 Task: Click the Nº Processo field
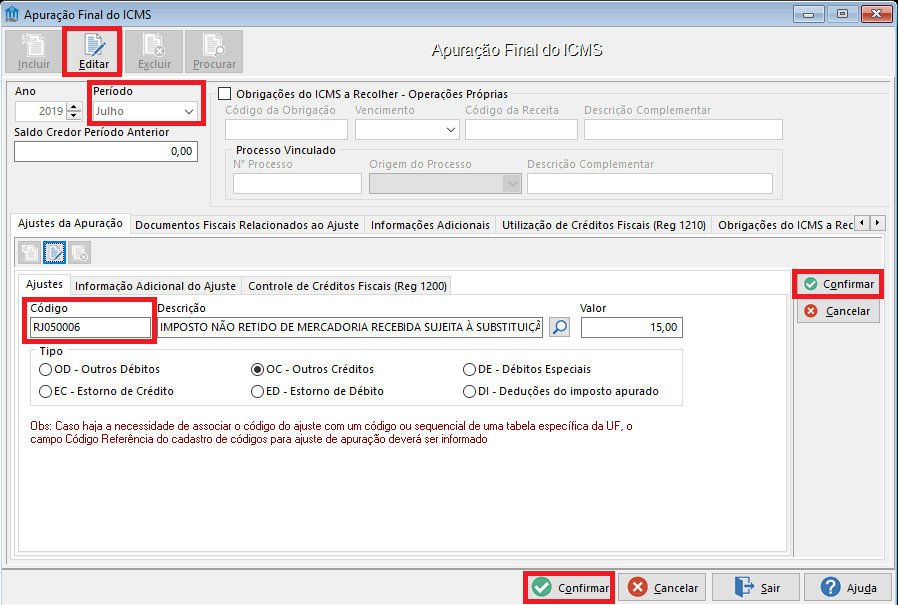[297, 184]
